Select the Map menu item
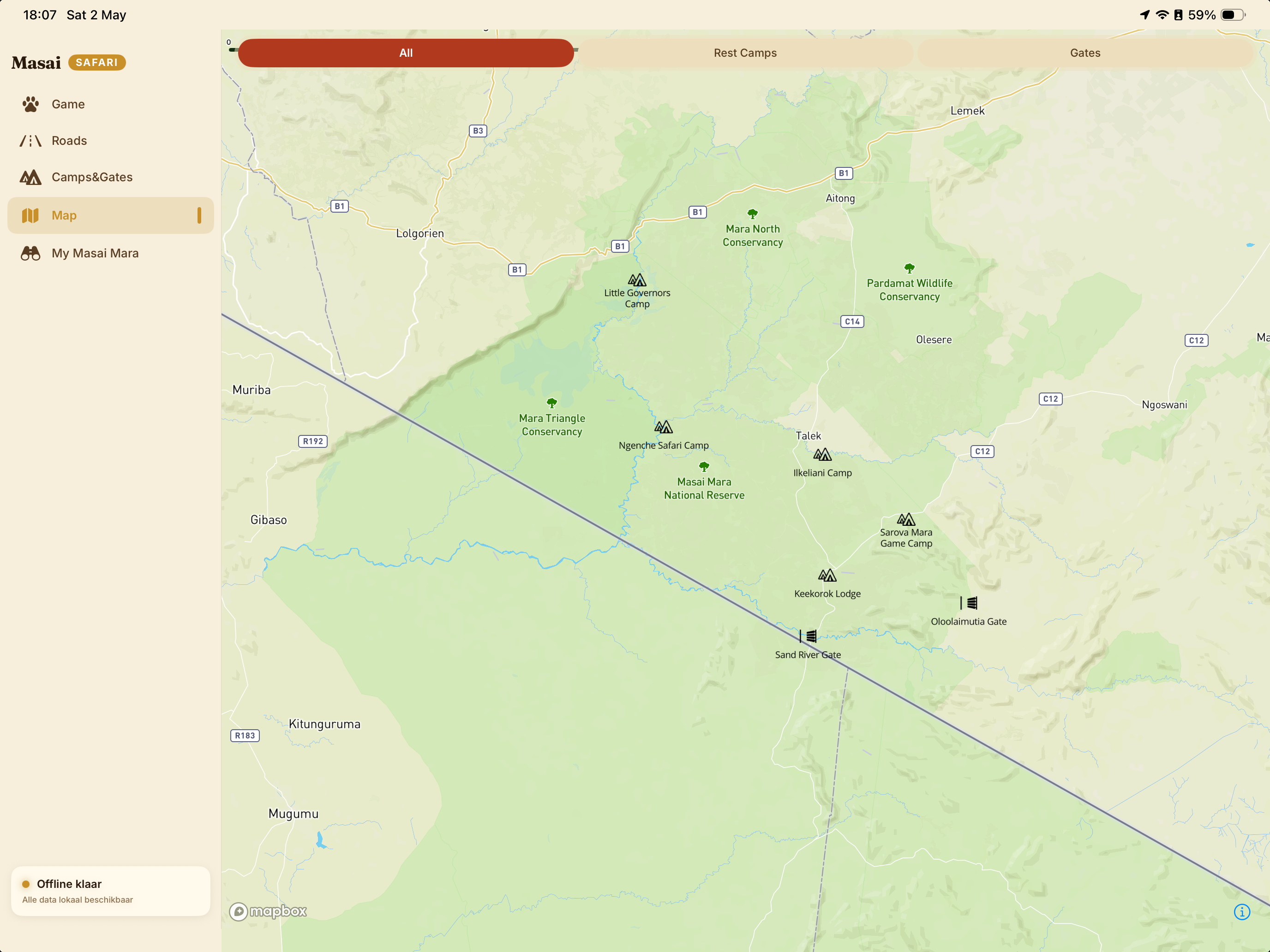 (x=111, y=215)
